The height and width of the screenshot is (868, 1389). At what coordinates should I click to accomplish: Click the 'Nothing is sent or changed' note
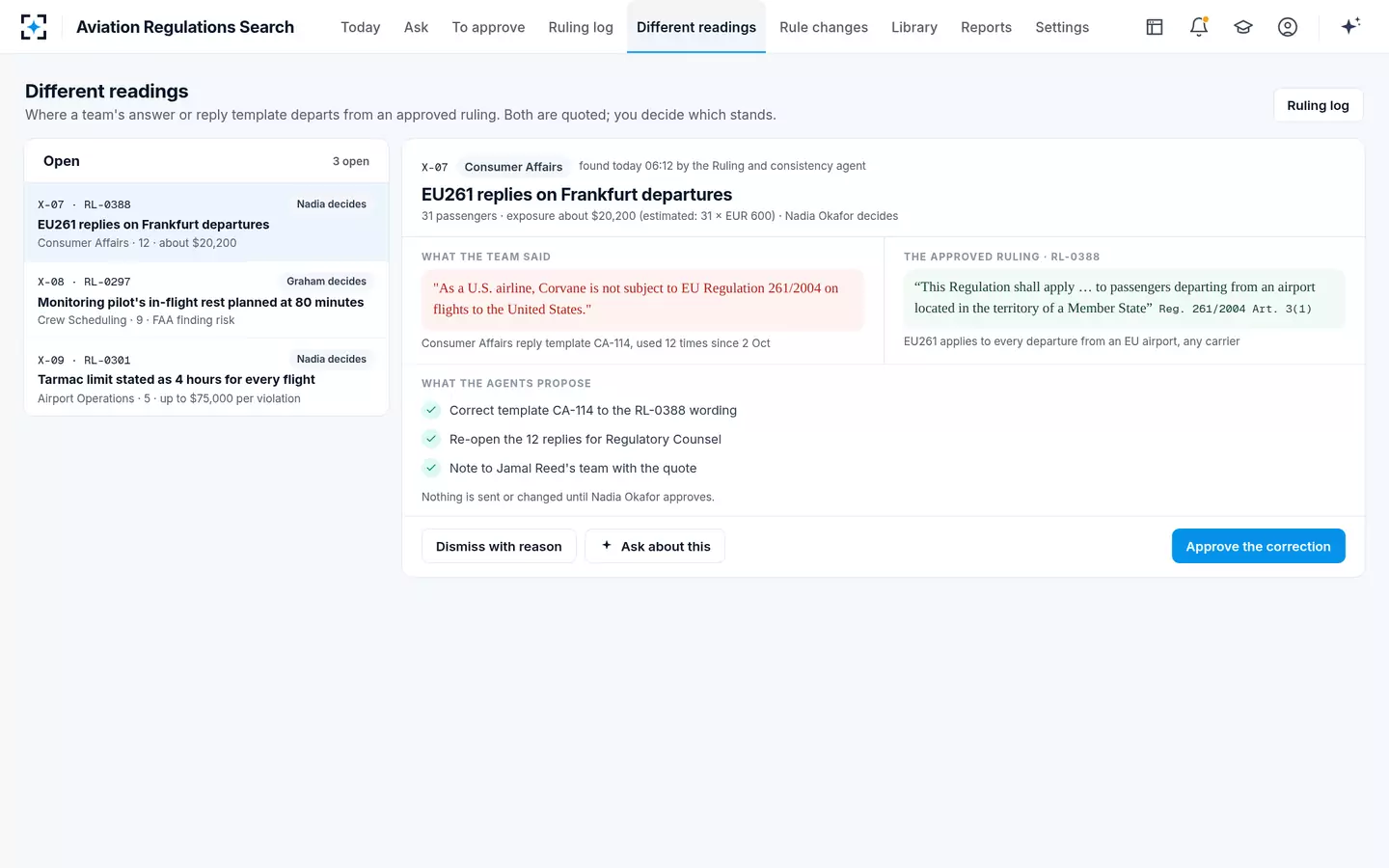pos(568,498)
